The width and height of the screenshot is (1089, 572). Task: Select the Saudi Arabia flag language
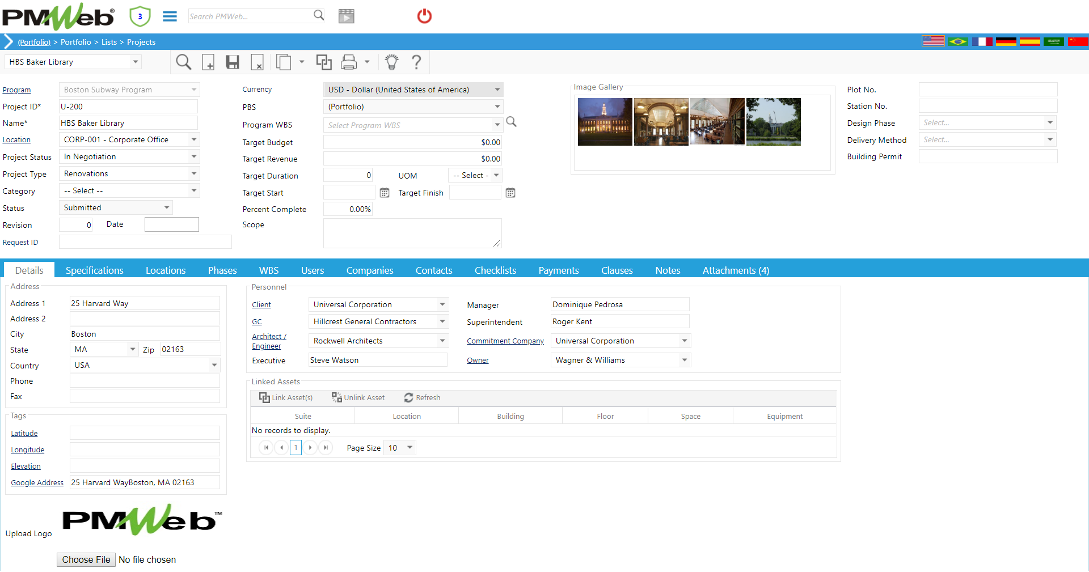click(1054, 42)
